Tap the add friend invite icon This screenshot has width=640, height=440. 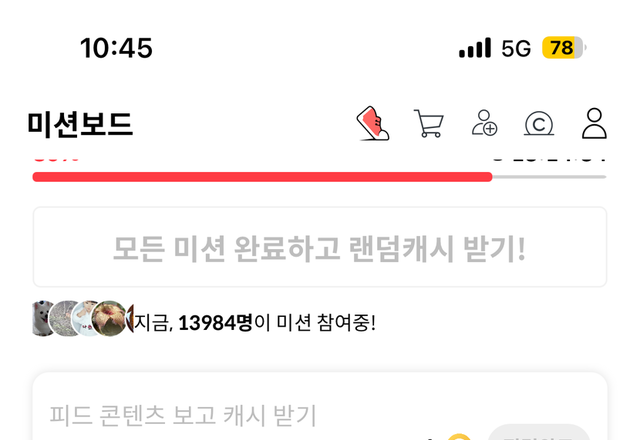pyautogui.click(x=484, y=123)
